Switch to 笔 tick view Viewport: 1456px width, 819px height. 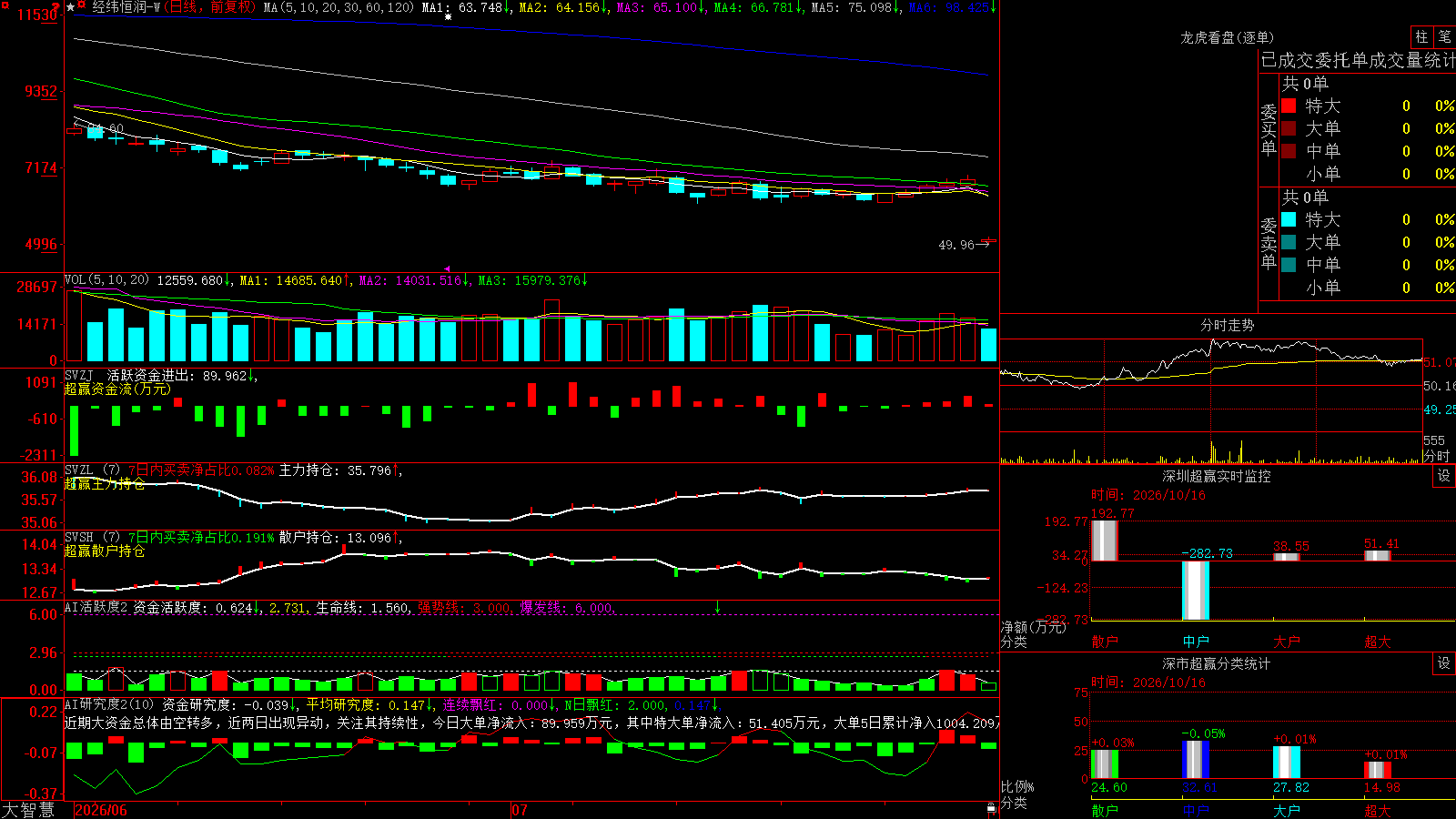point(1444,36)
